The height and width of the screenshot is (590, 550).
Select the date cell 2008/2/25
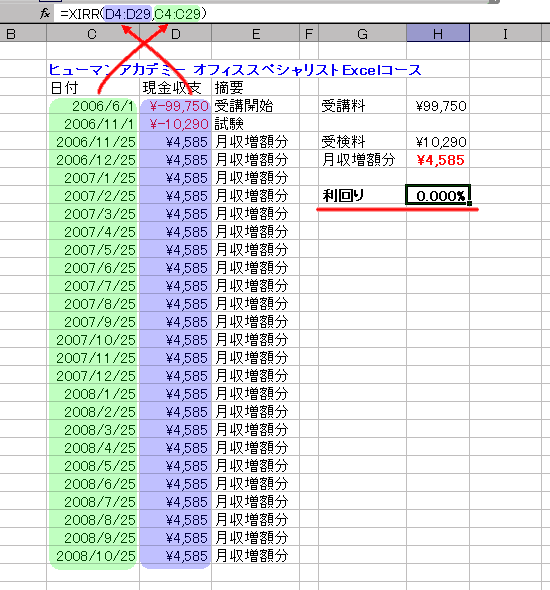tap(93, 412)
